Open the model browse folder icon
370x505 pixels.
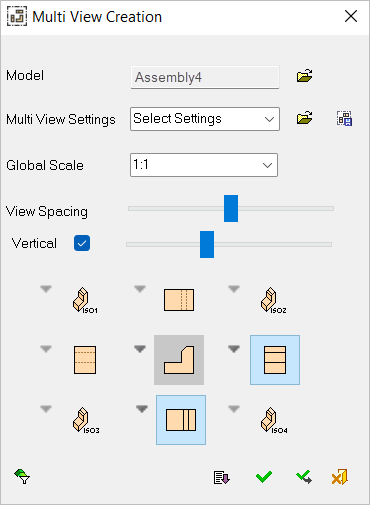[x=304, y=76]
